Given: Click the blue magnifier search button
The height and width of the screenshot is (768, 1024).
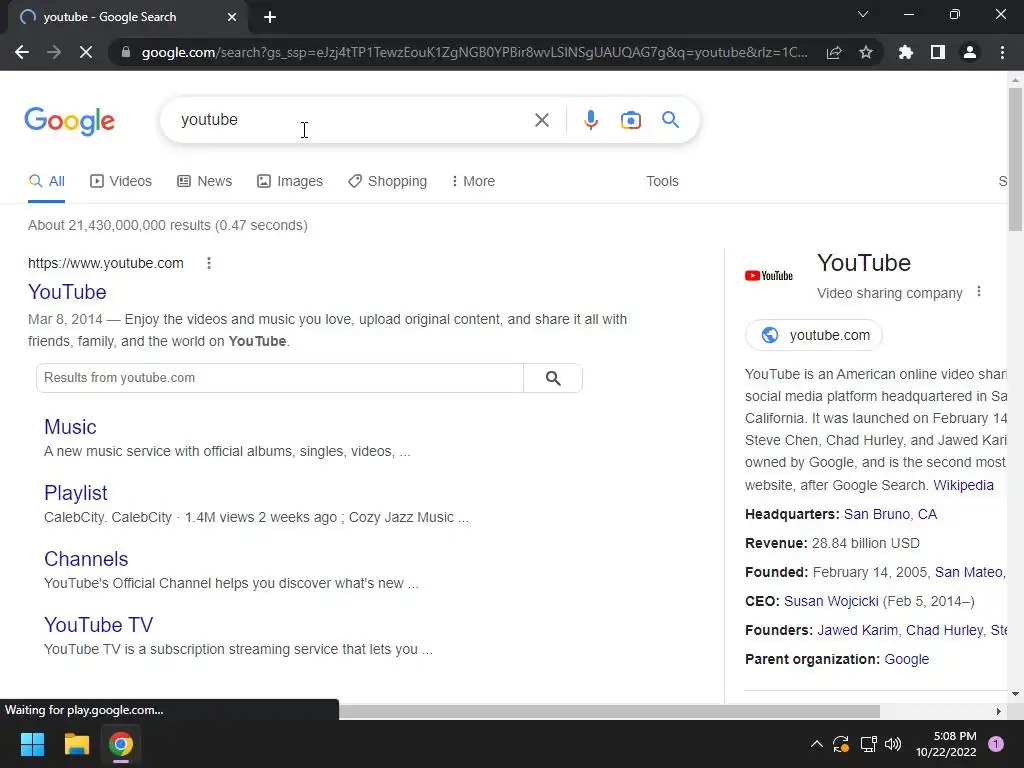Looking at the screenshot, I should coord(671,120).
